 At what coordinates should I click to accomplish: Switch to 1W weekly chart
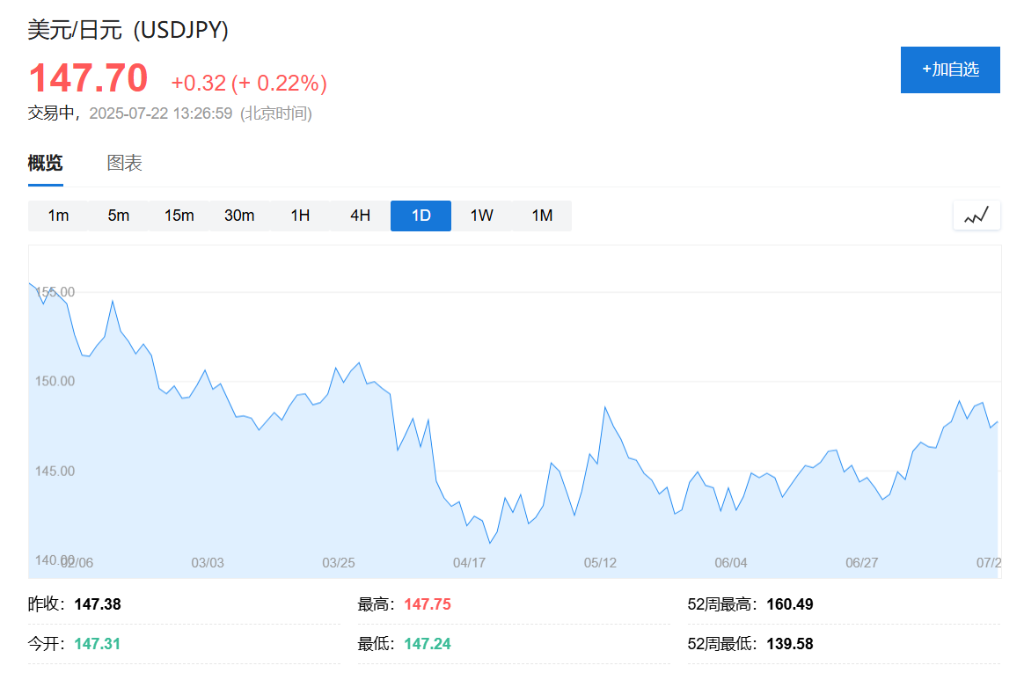tap(482, 216)
